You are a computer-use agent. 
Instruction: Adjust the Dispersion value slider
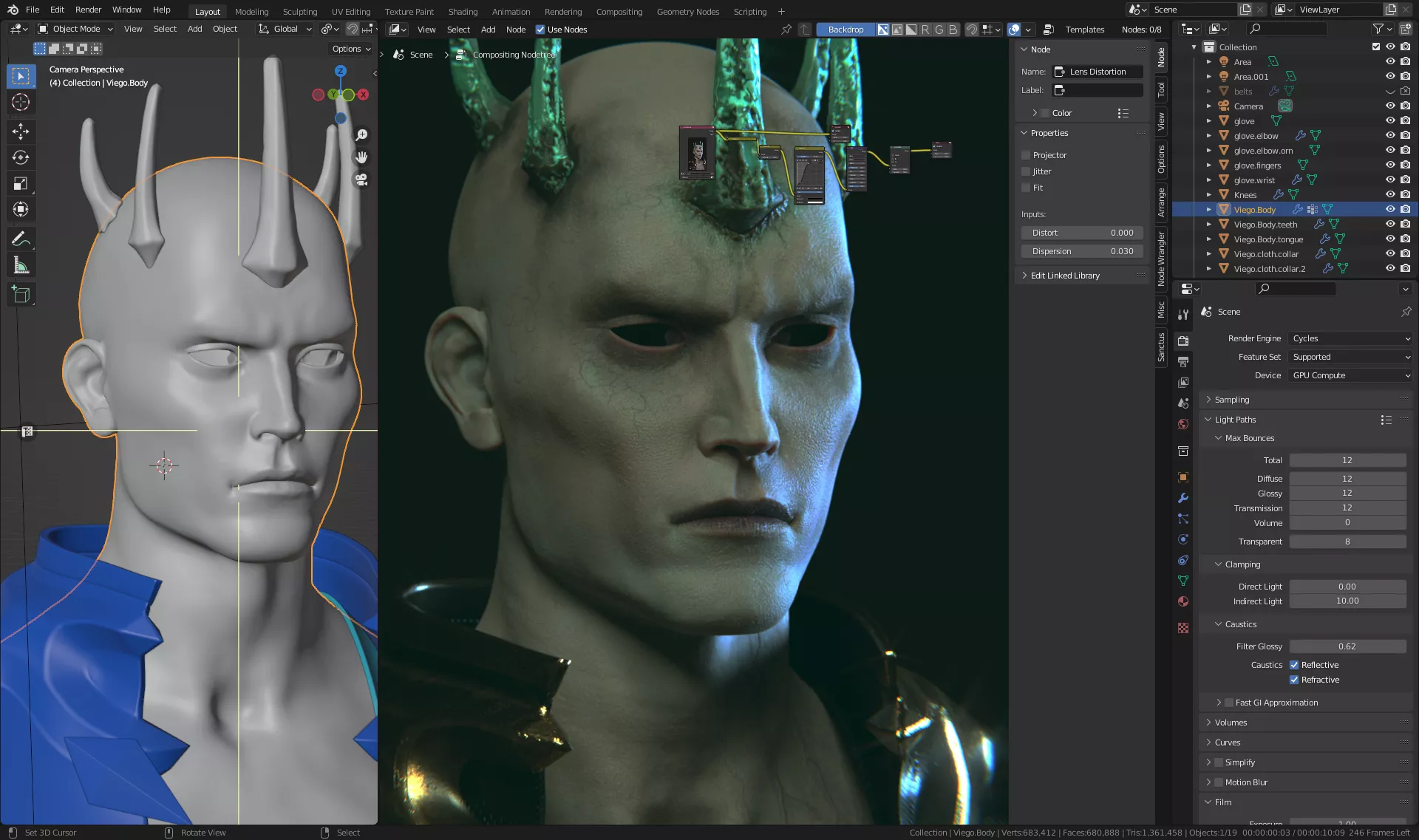[x=1083, y=251]
